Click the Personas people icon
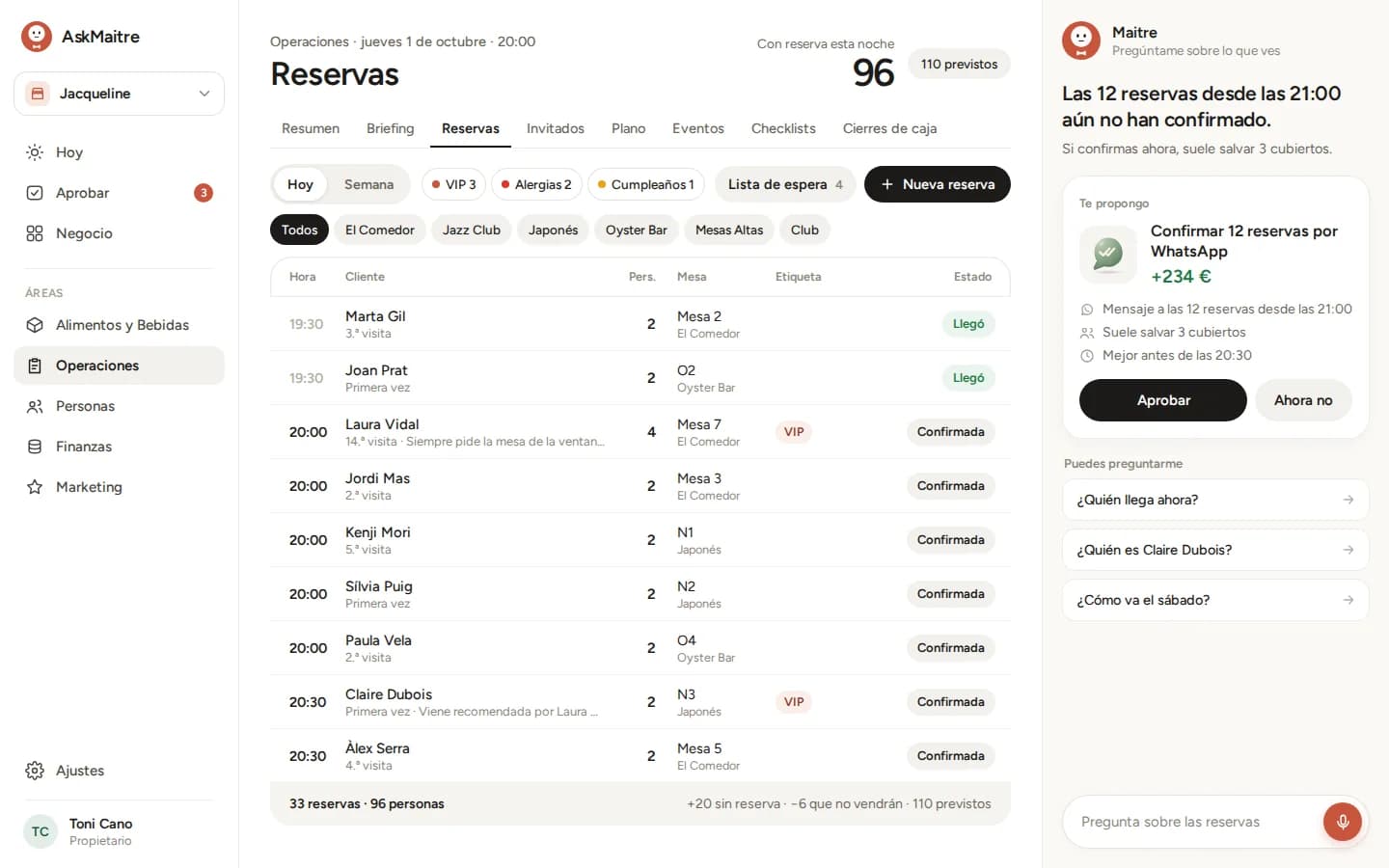Image resolution: width=1389 pixels, height=868 pixels. [35, 406]
